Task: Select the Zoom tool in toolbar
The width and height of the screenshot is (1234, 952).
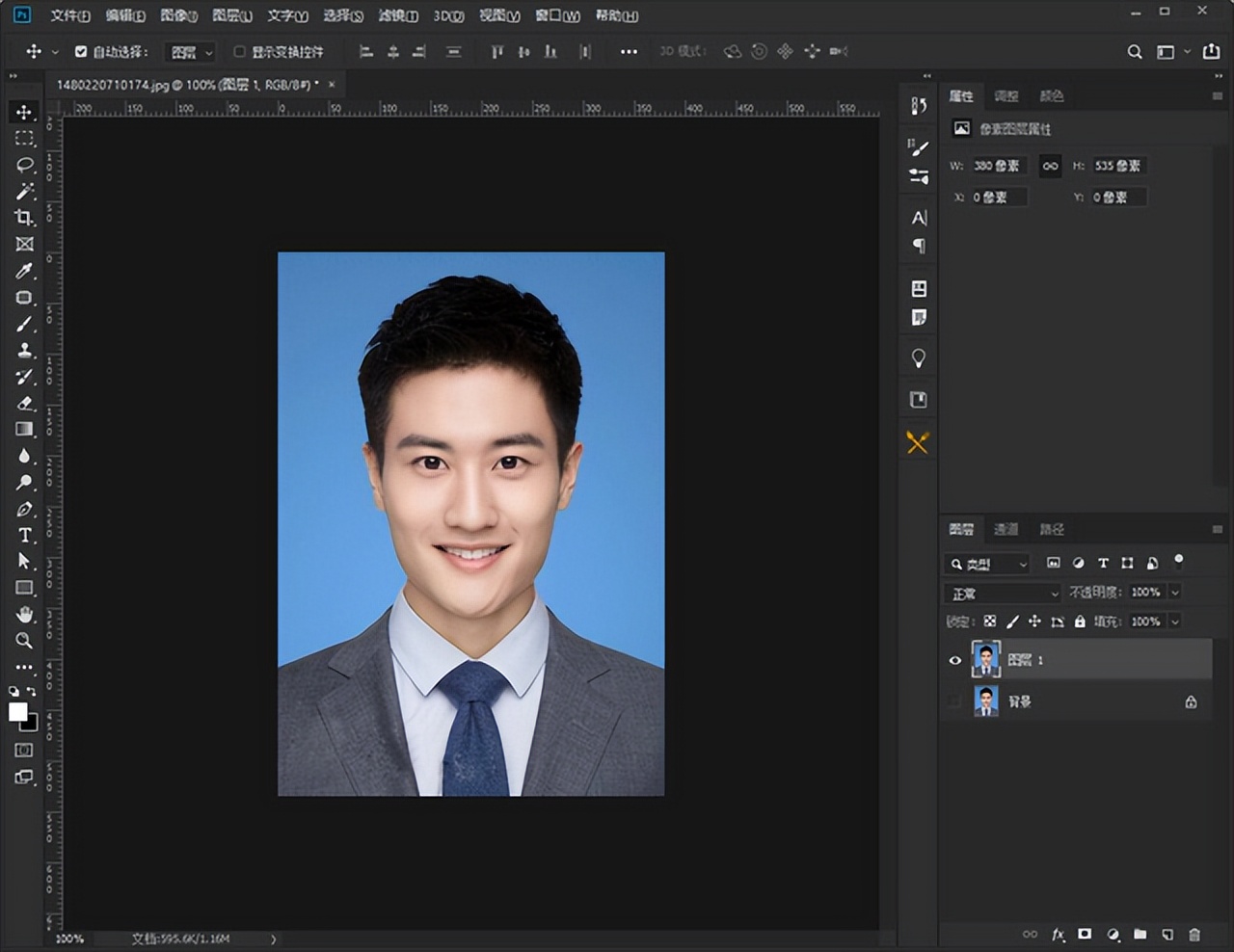Action: 24,641
